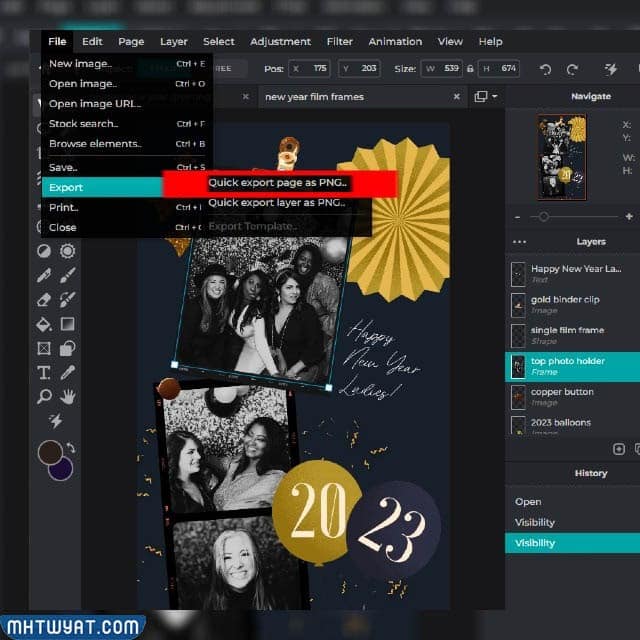
Task: Choose Save from File menu
Action: click(x=127, y=167)
